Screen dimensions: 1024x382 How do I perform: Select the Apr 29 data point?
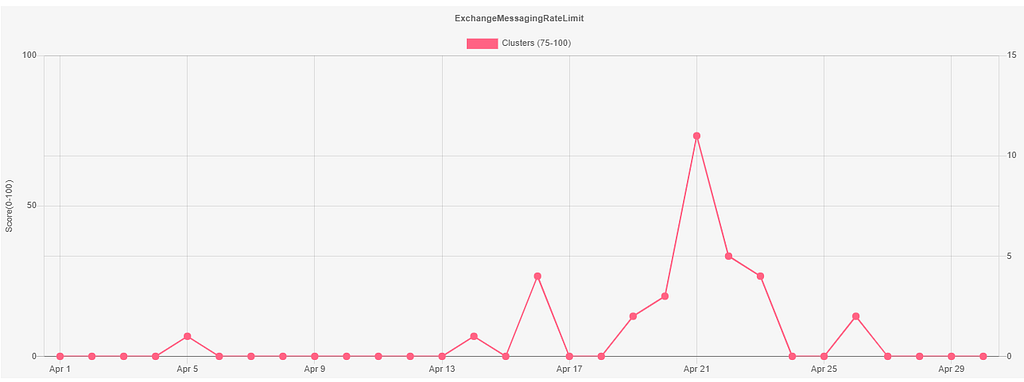[x=951, y=357]
